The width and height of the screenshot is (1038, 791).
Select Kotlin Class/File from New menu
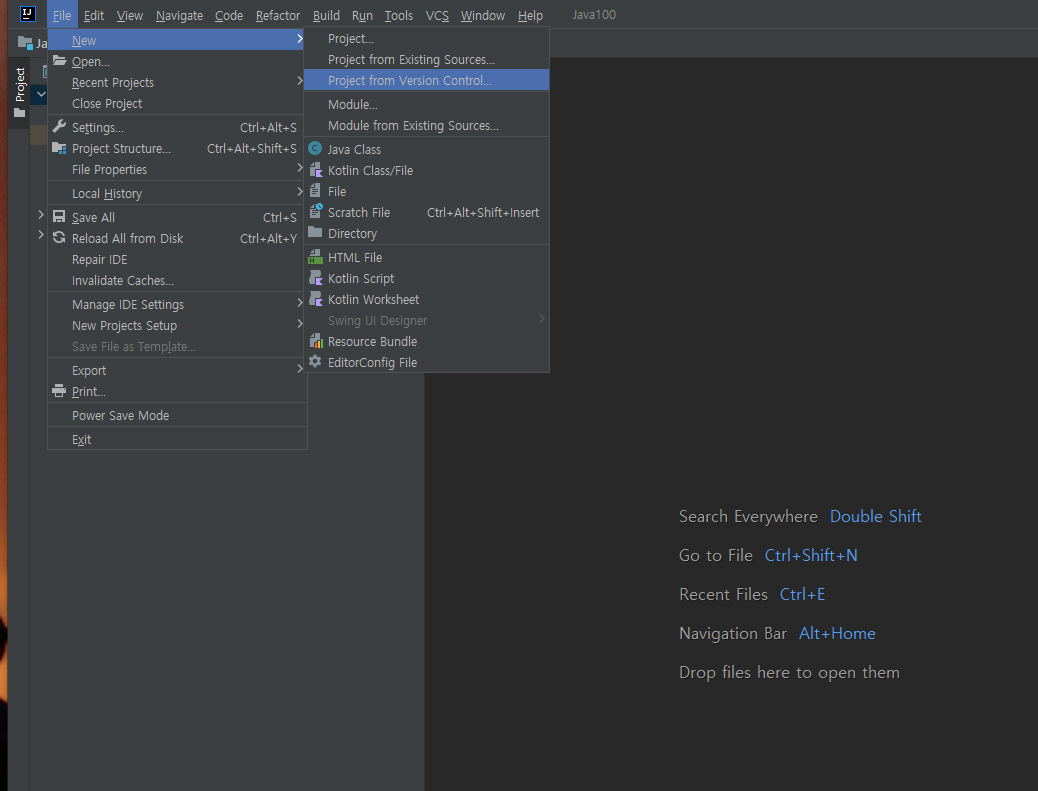pyautogui.click(x=370, y=169)
